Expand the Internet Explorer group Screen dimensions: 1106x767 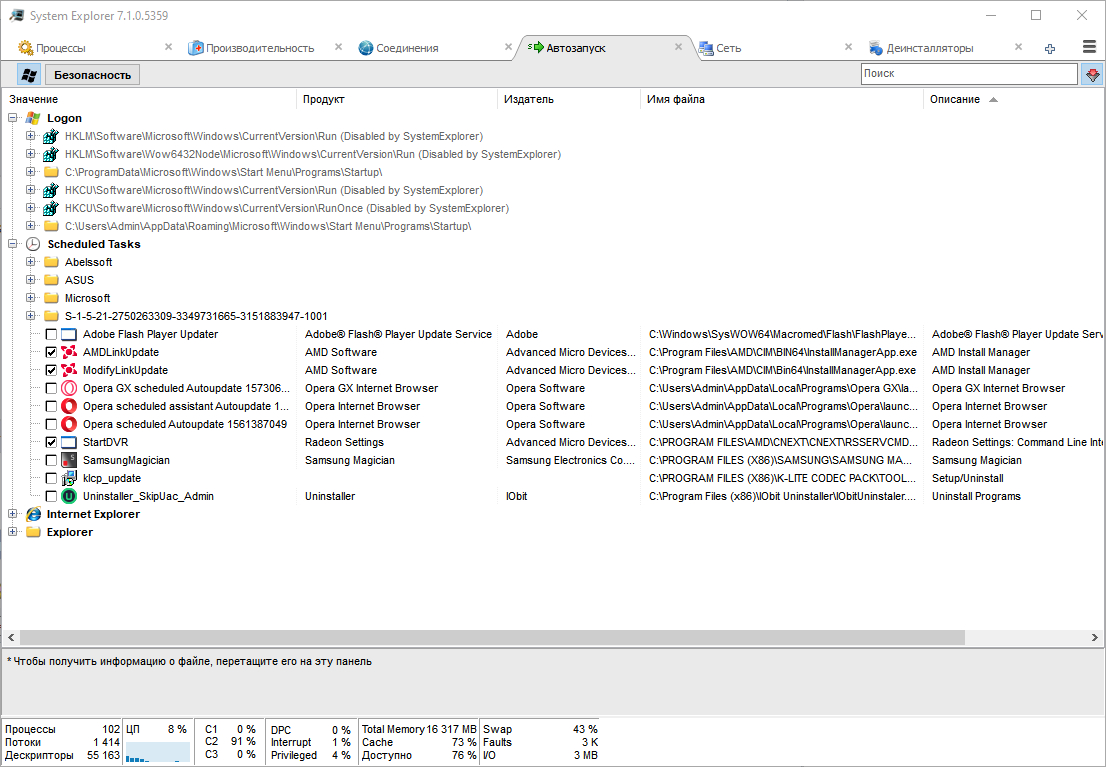coord(13,514)
